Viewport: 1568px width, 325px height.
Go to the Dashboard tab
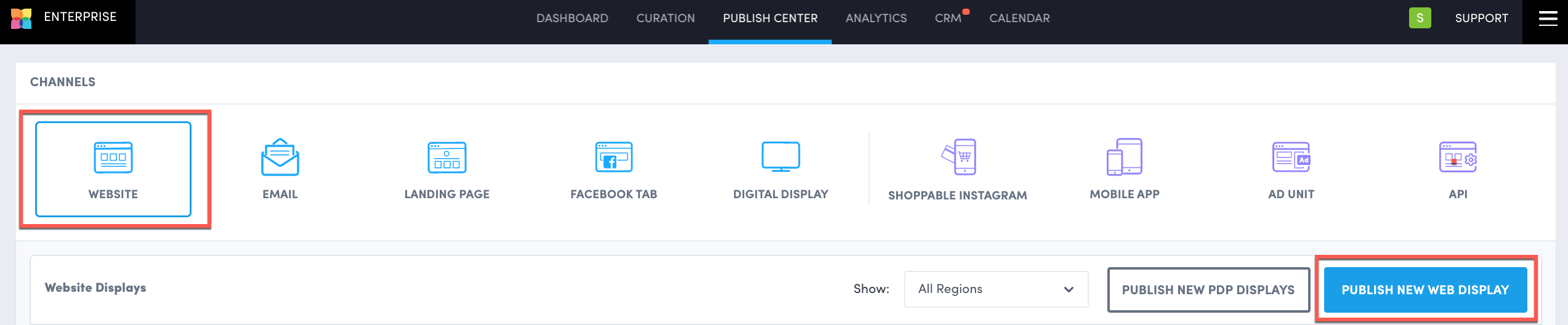tap(572, 18)
